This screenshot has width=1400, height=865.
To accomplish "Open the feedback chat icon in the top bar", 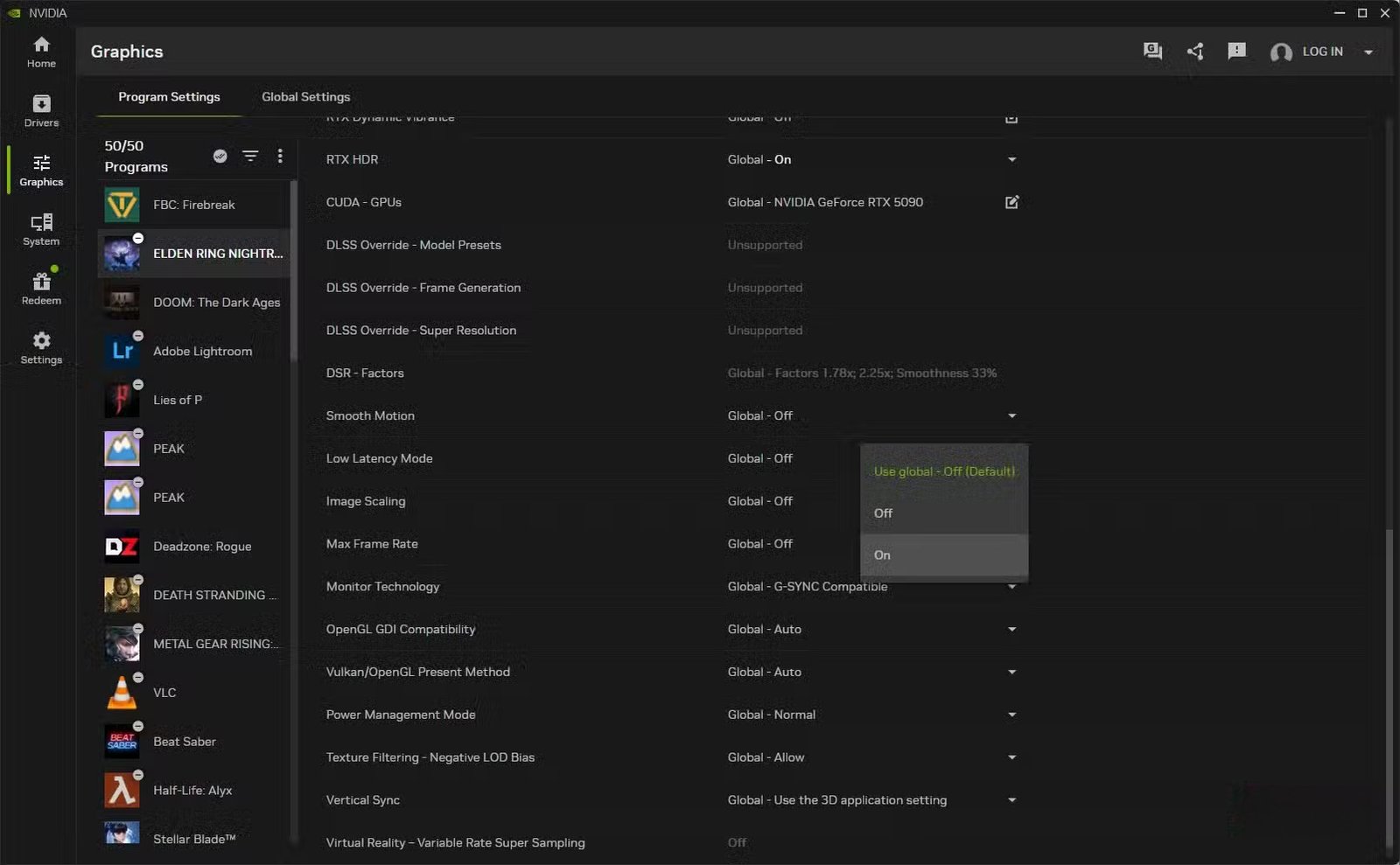I will coord(1152,52).
